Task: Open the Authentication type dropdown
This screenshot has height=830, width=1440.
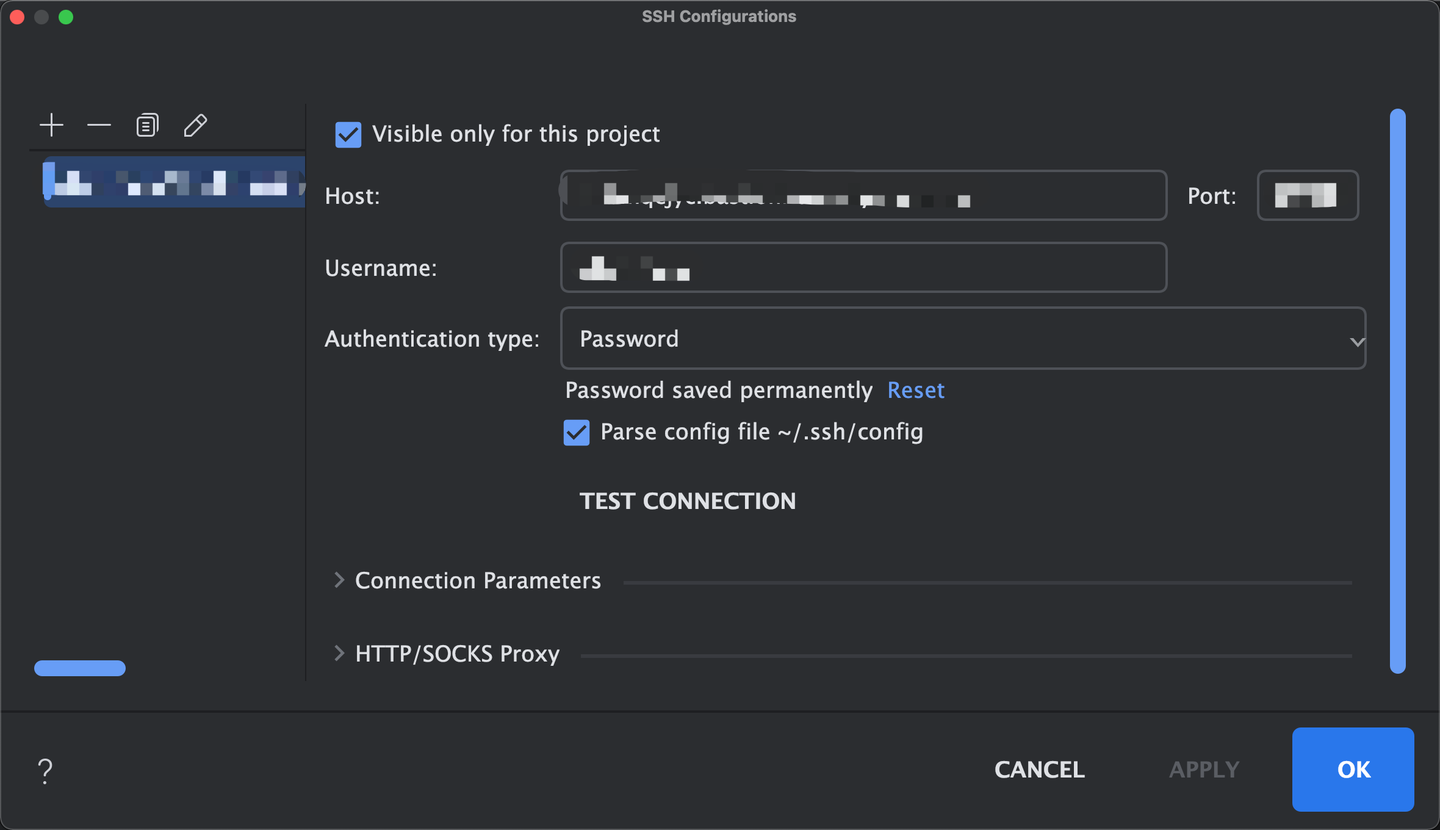Action: pos(963,339)
